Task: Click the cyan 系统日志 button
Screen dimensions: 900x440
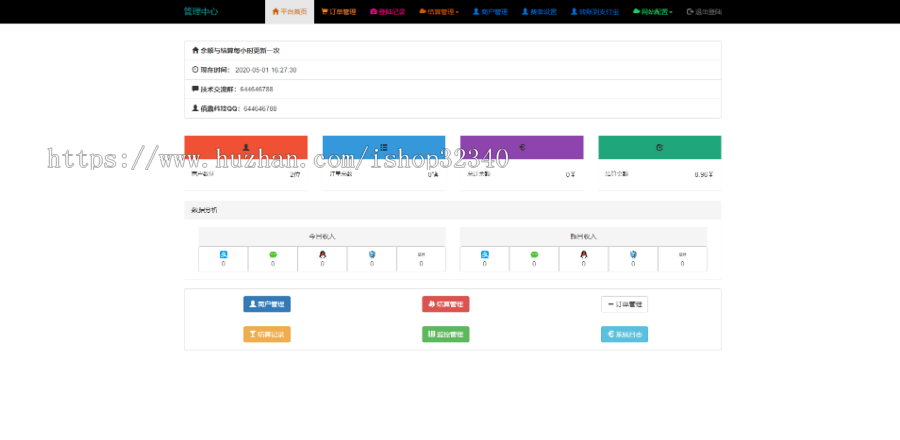Action: click(x=624, y=334)
